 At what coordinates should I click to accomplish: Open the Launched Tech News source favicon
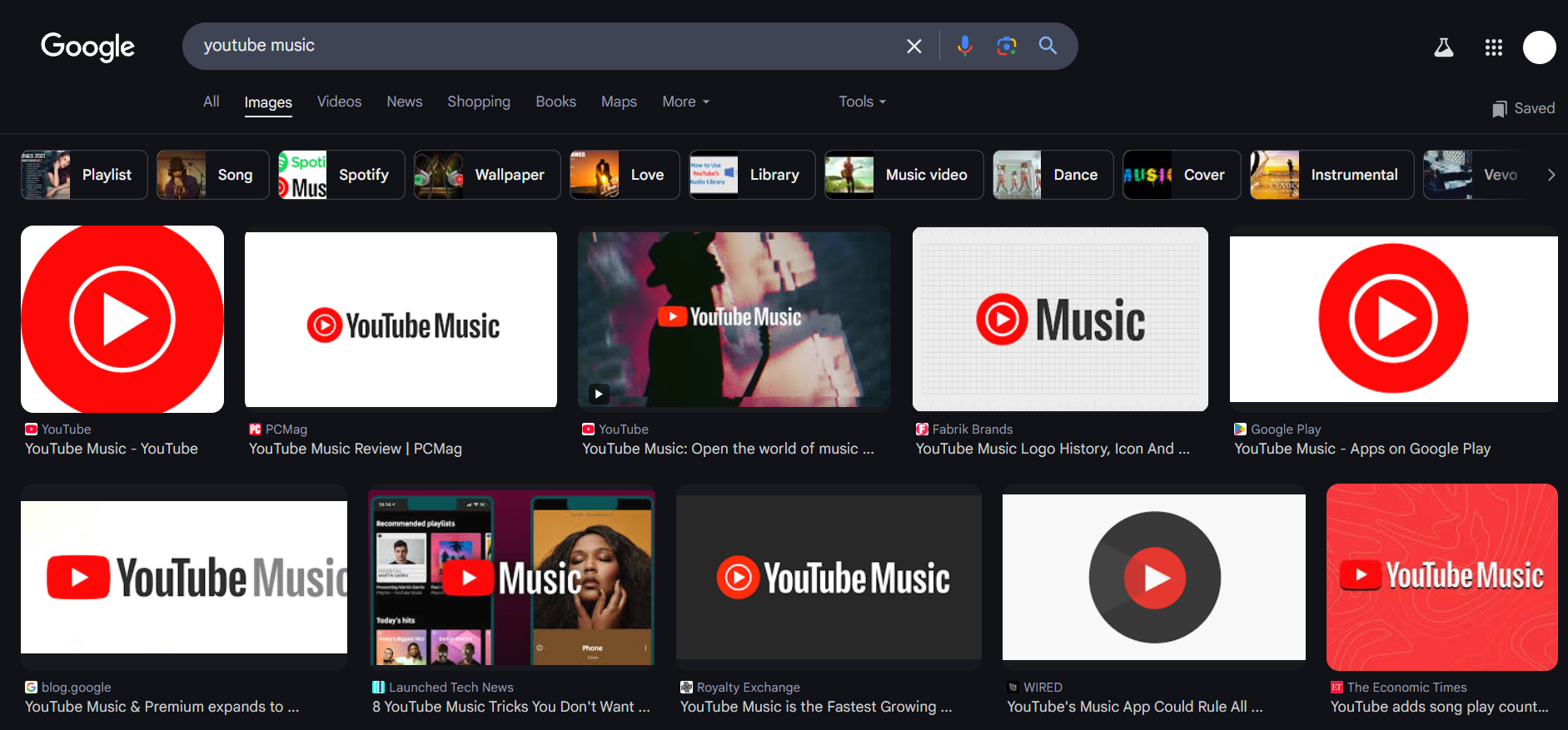click(x=378, y=688)
